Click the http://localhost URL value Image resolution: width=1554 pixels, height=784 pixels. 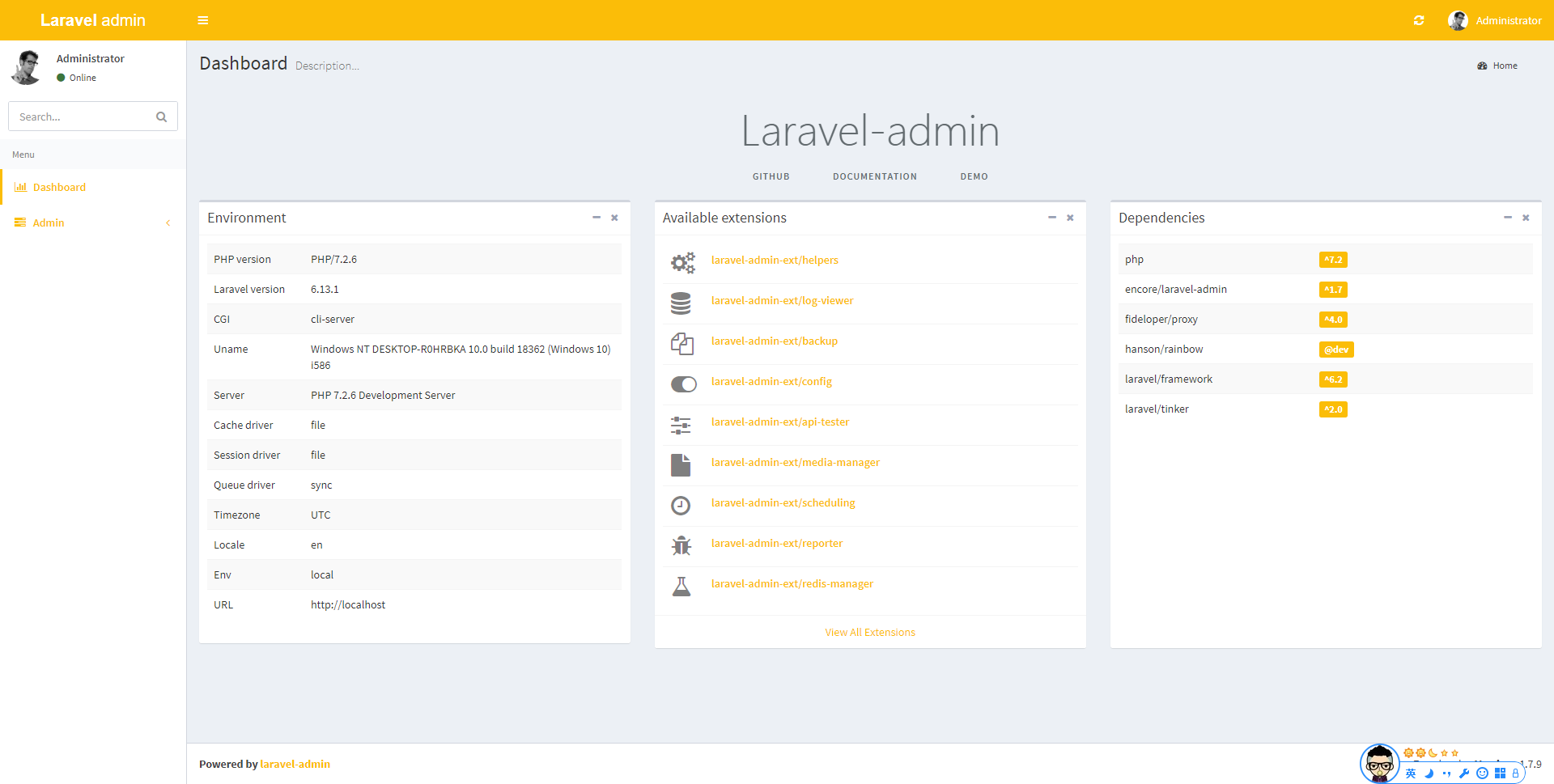click(348, 605)
